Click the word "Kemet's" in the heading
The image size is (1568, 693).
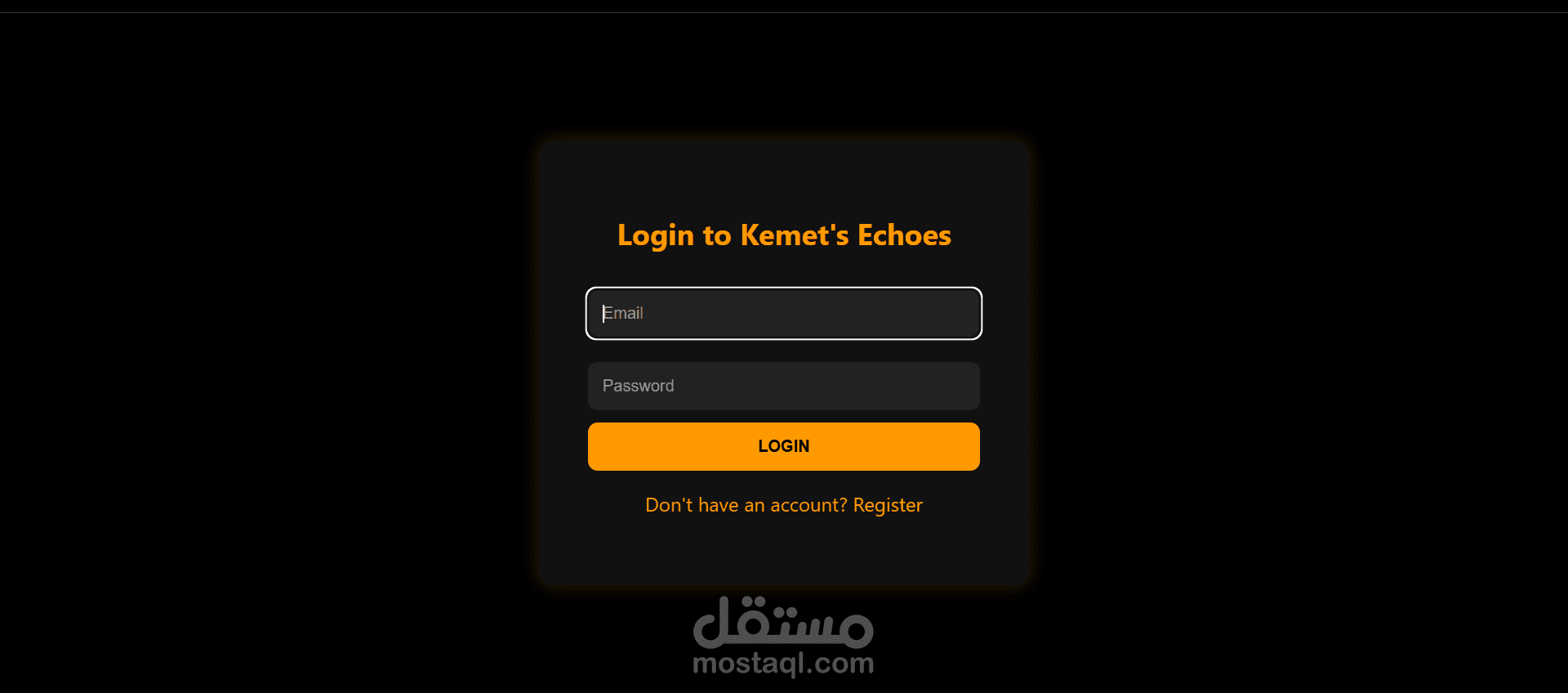pos(795,235)
